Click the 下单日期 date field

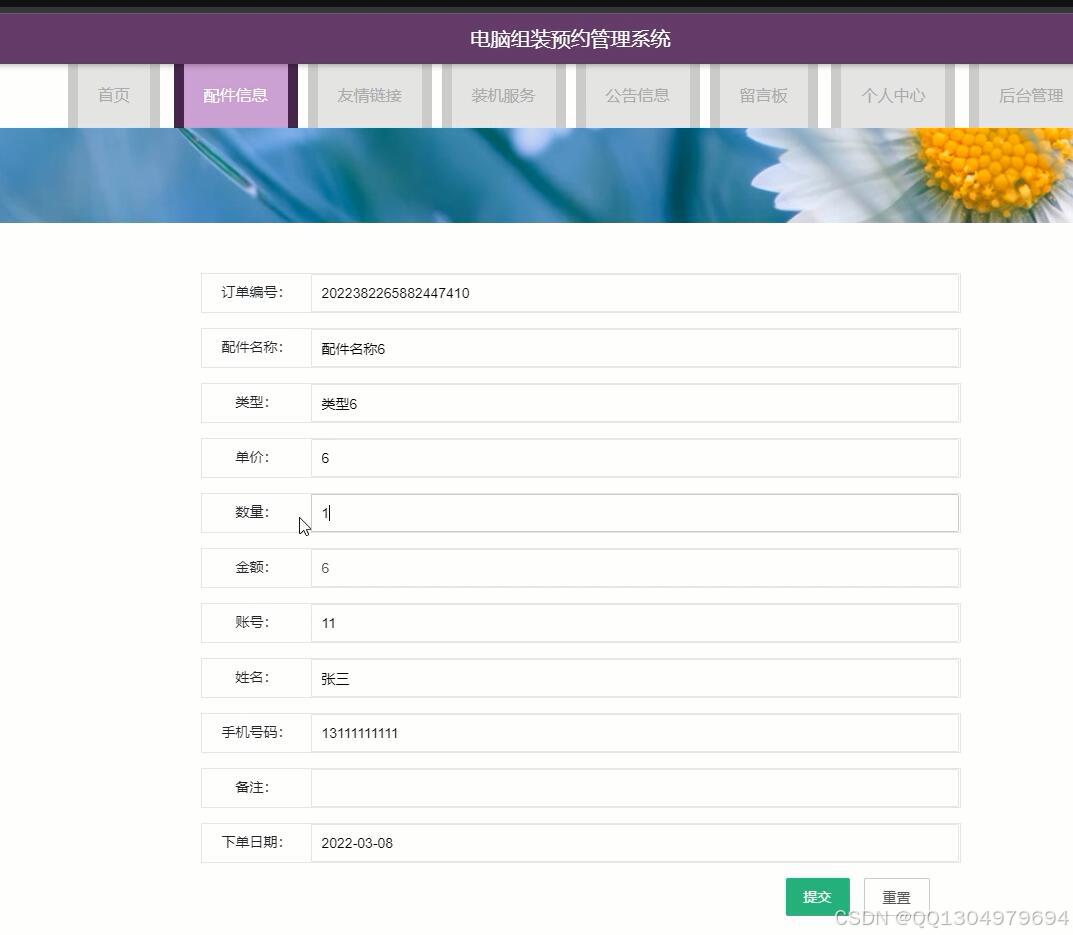[x=635, y=842]
